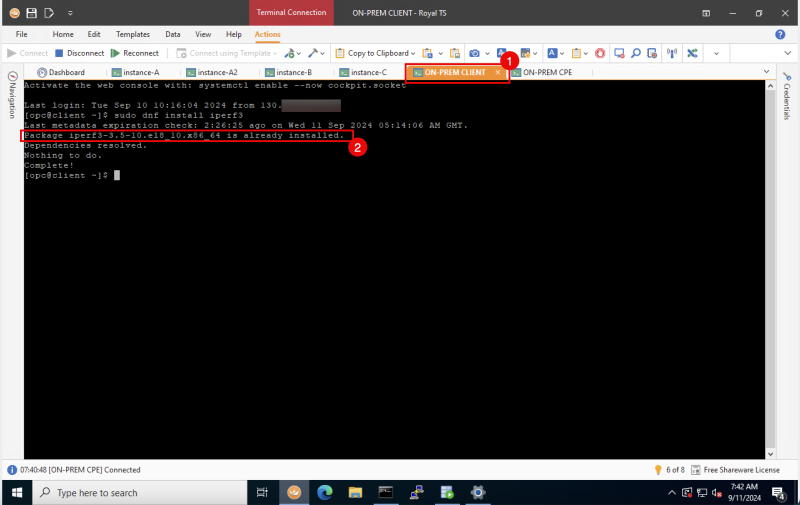
Task: Click the screenshot camera icon in the toolbar
Action: [474, 53]
